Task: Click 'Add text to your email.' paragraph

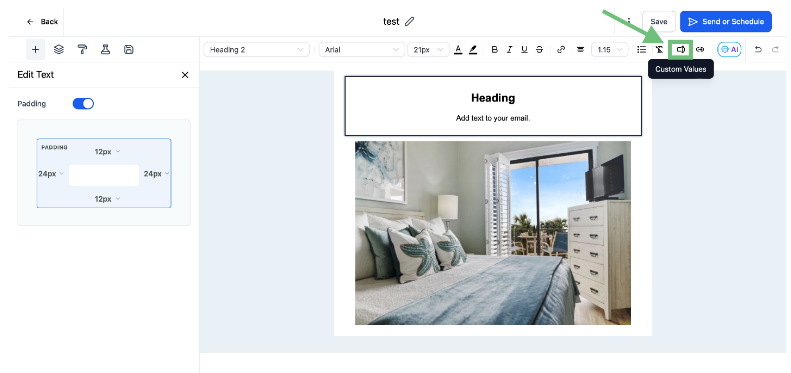Action: (x=493, y=118)
